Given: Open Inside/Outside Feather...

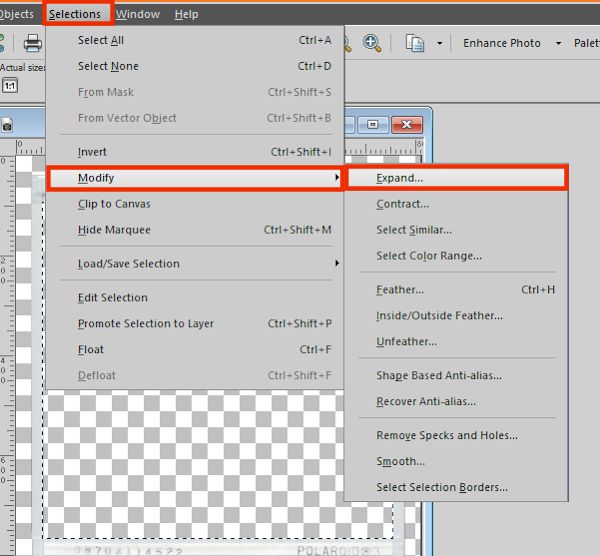Looking at the screenshot, I should click(456, 316).
